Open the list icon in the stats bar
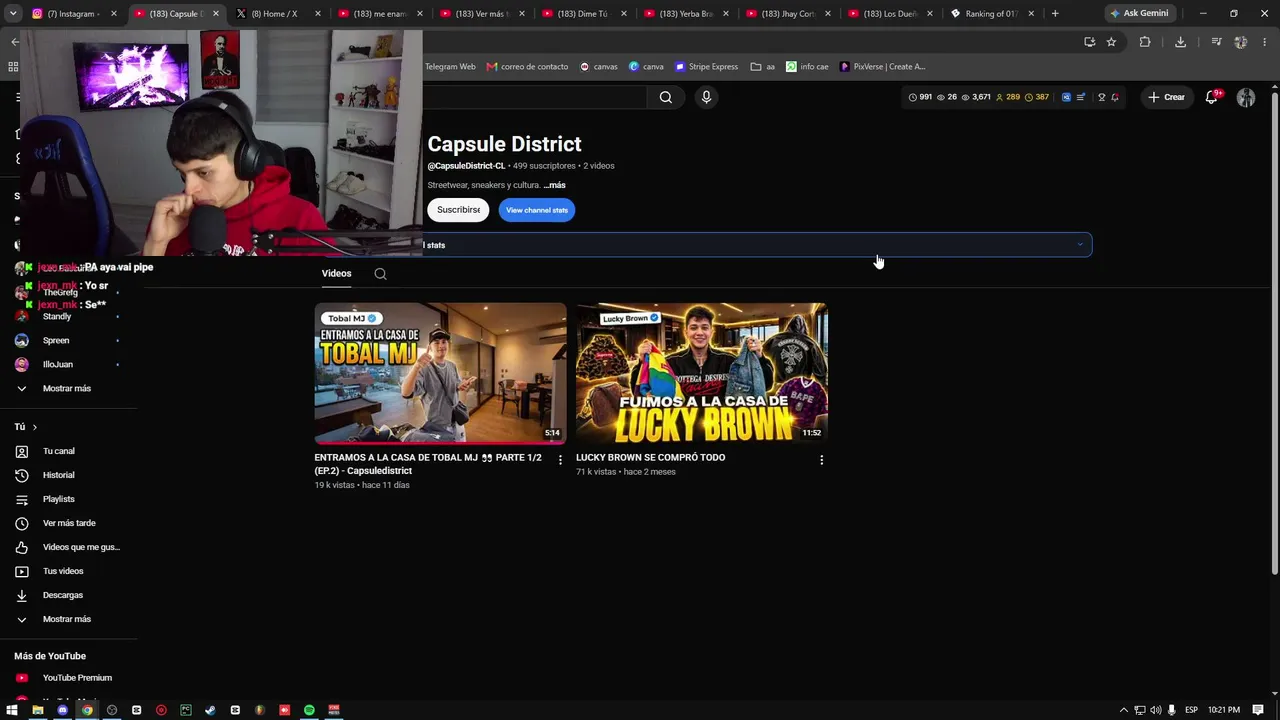Image resolution: width=1280 pixels, height=720 pixels. 1080,97
